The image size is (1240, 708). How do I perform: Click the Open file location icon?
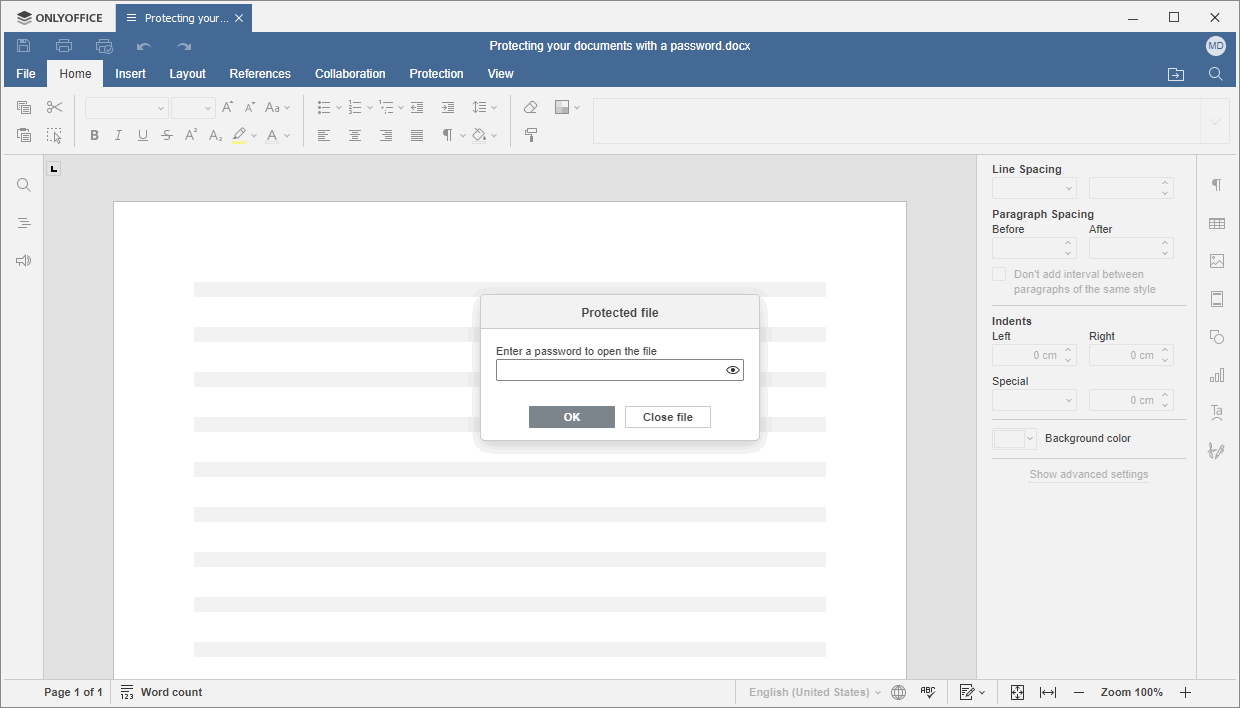coord(1176,74)
